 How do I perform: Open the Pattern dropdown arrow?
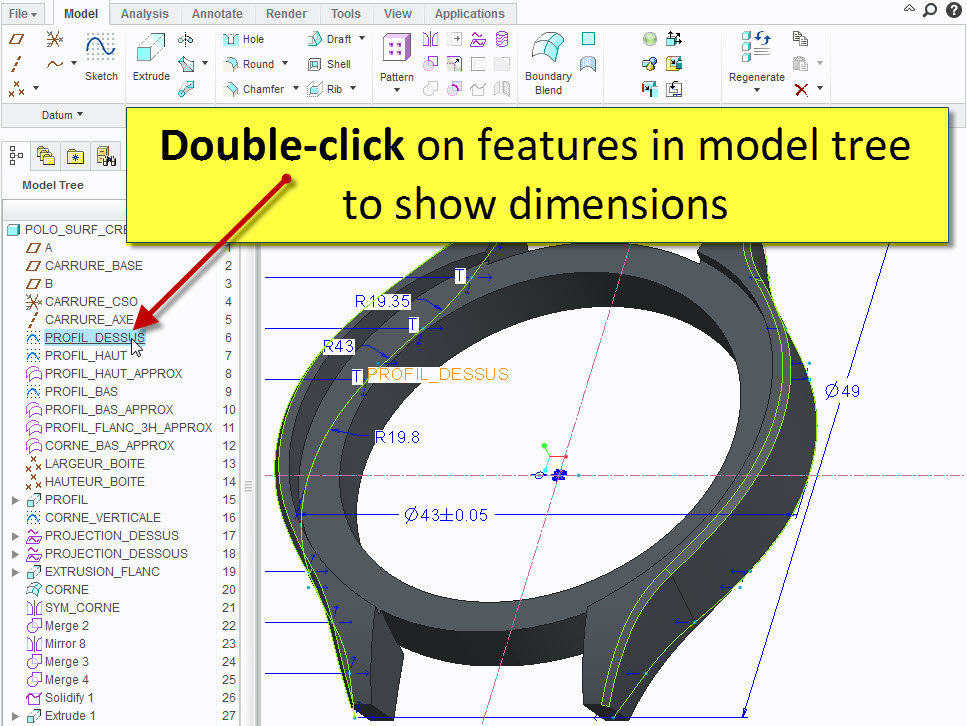397,90
